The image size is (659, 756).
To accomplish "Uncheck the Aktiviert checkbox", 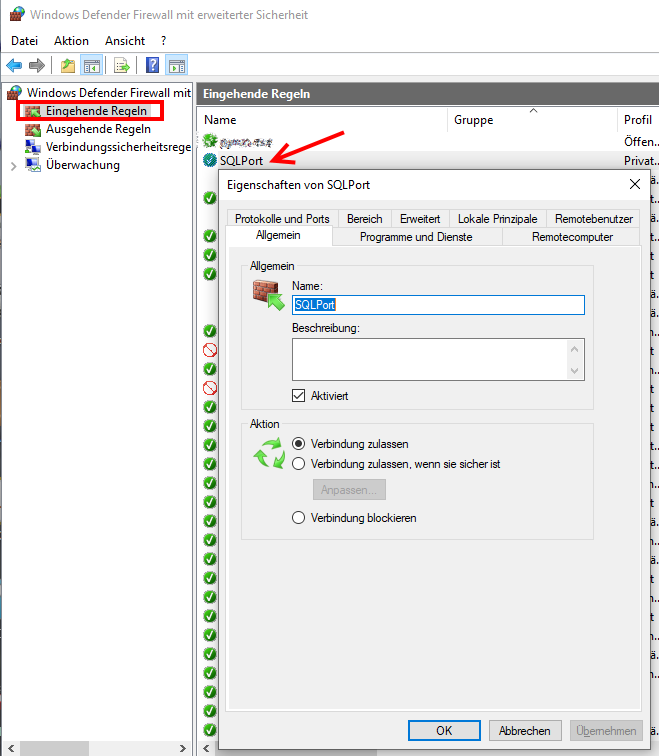I will 298,396.
